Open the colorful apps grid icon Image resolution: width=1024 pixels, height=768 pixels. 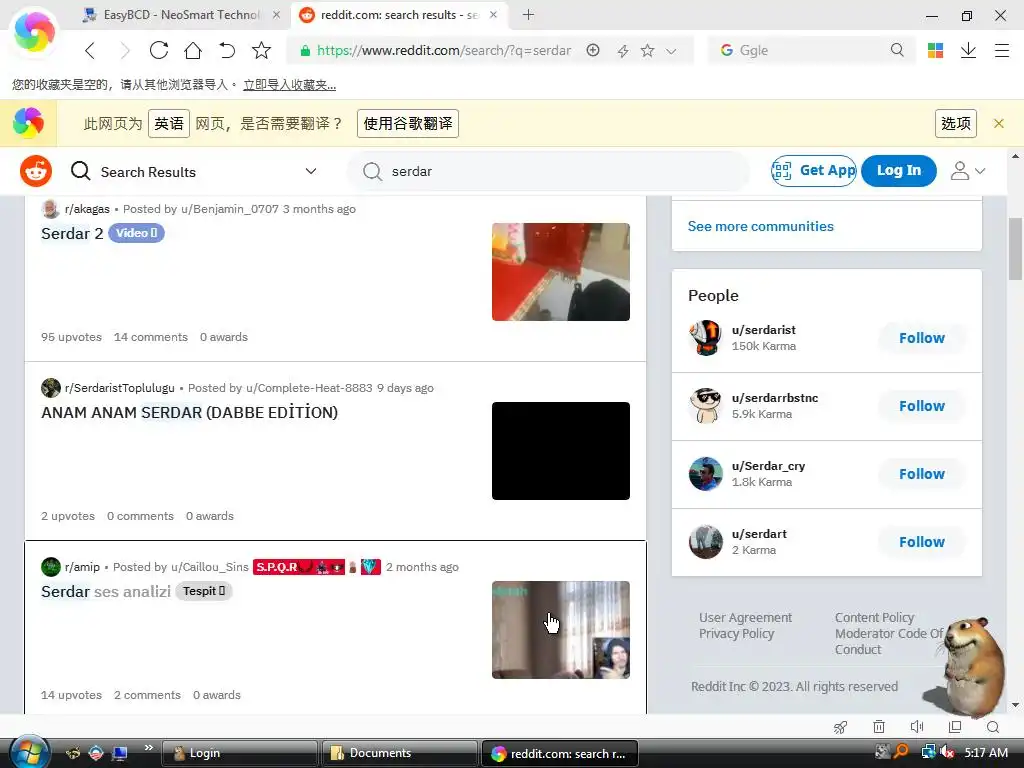point(935,50)
